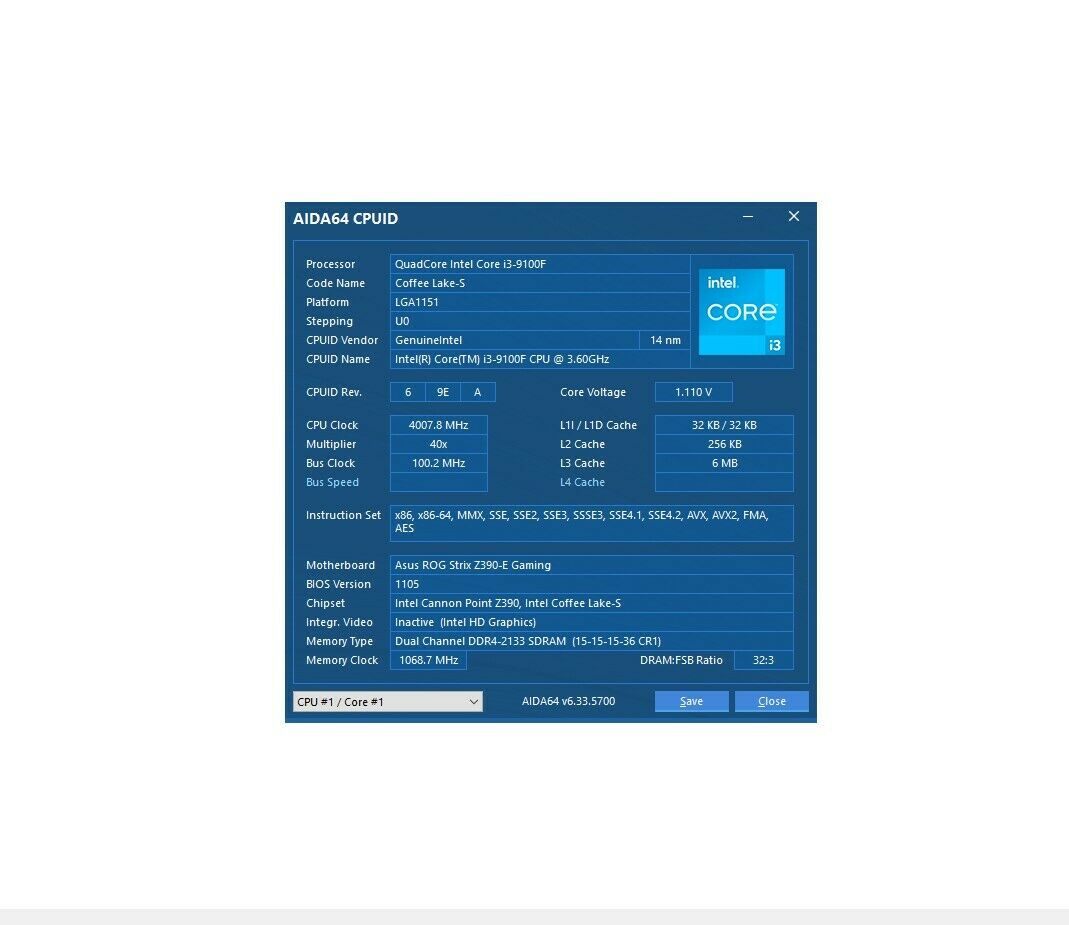Click the 256 KB L2 cache value
The width and height of the screenshot is (1069, 925).
[724, 444]
